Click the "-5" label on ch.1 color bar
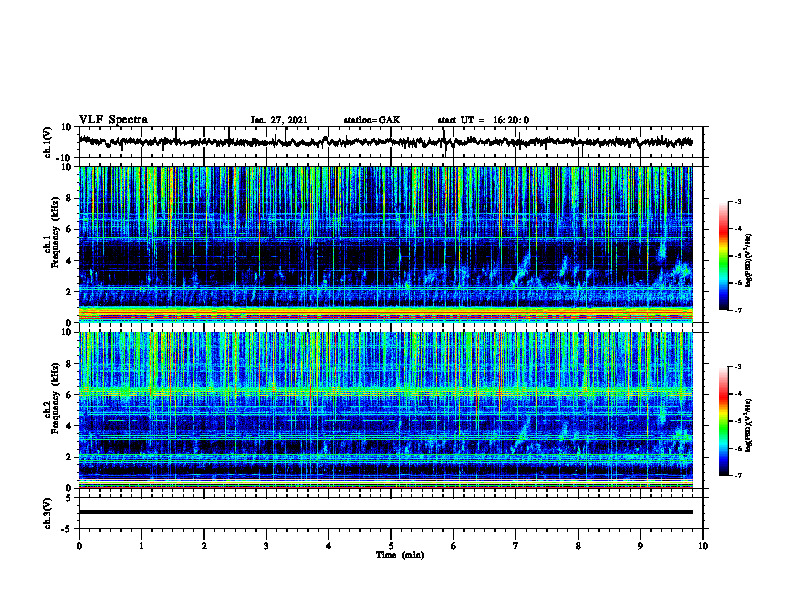 (x=738, y=256)
